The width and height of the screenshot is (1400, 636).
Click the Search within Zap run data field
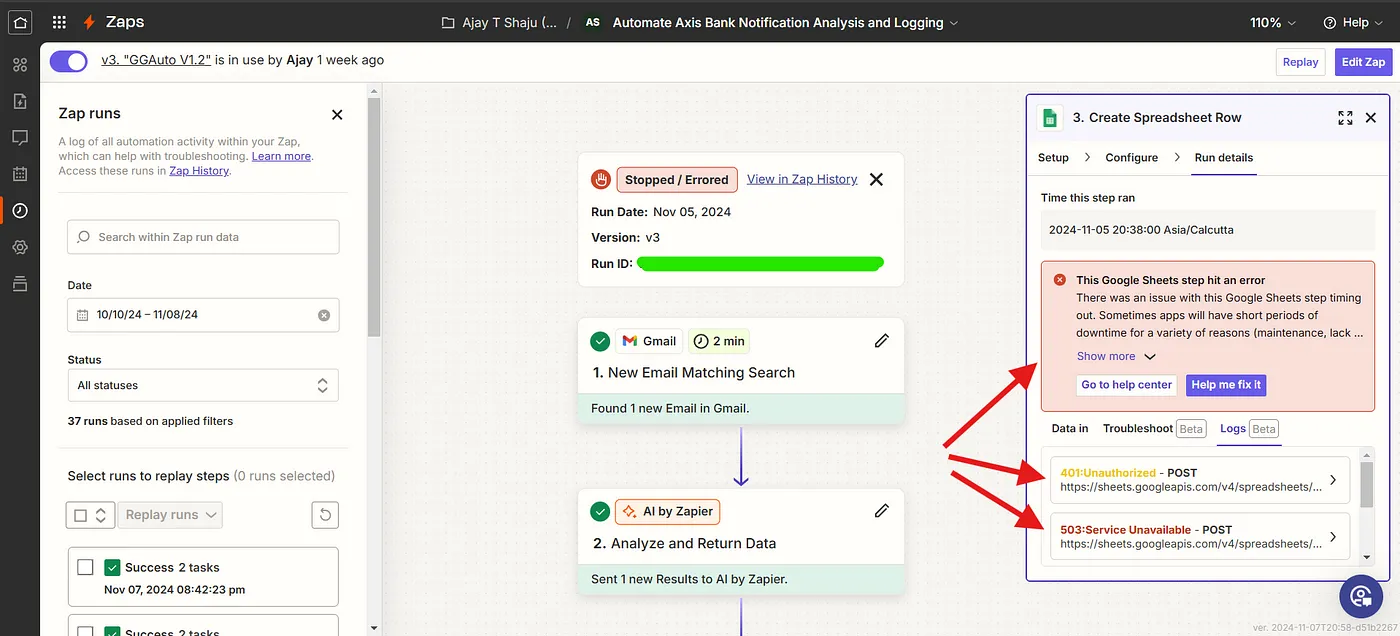203,237
